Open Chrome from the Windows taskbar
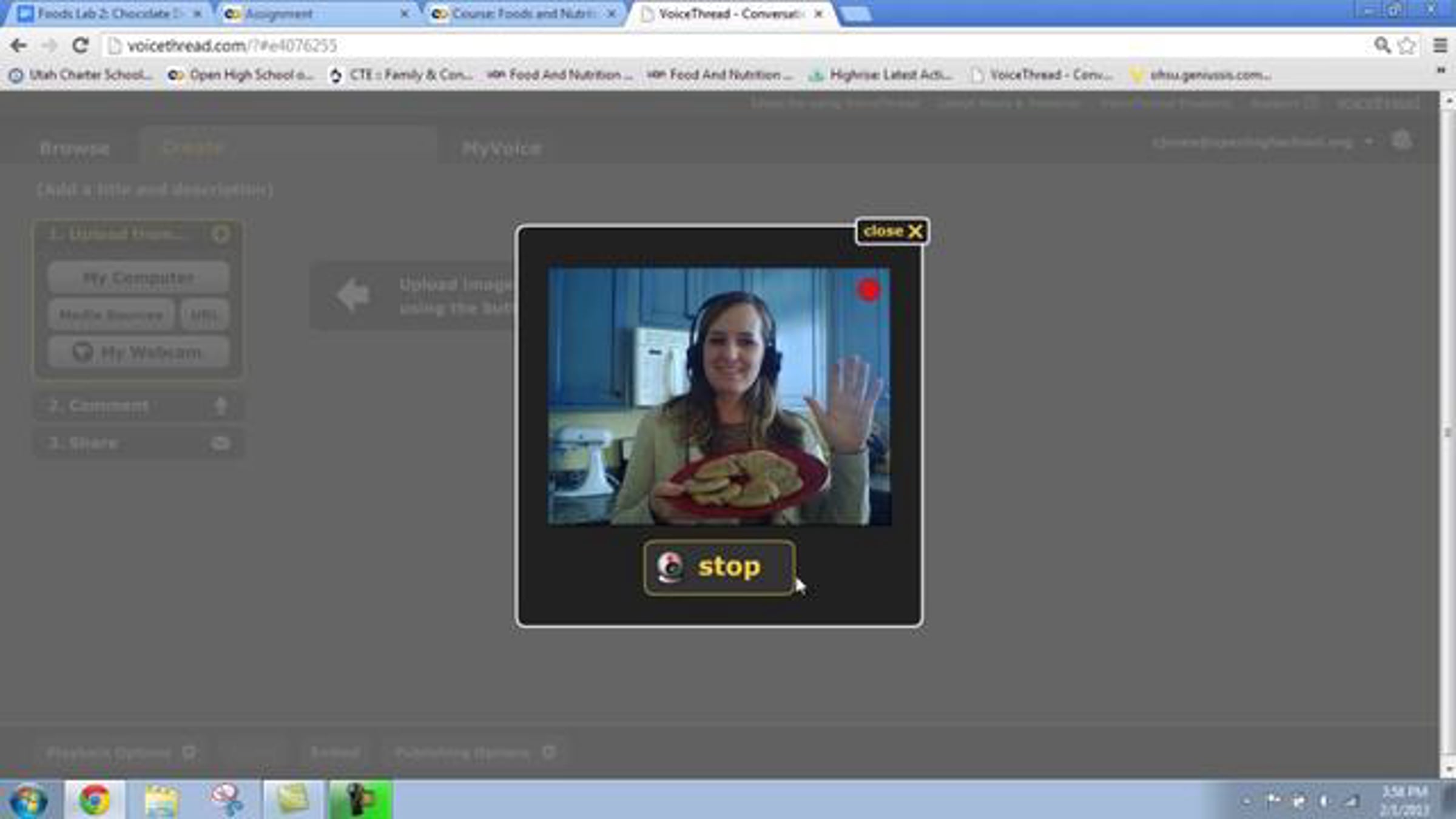Viewport: 1456px width, 819px height. pyautogui.click(x=95, y=800)
